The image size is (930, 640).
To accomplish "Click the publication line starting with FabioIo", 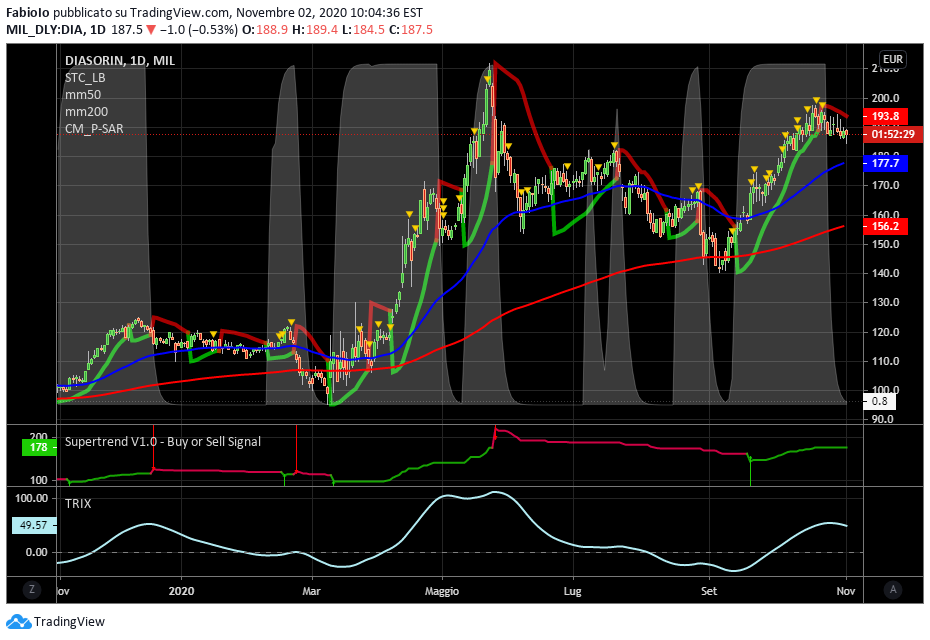I will 214,12.
